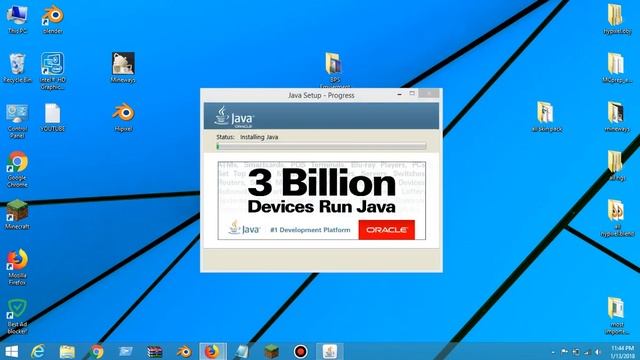Click the Java Setup - Progress title
This screenshot has height=360, width=640.
321,96
